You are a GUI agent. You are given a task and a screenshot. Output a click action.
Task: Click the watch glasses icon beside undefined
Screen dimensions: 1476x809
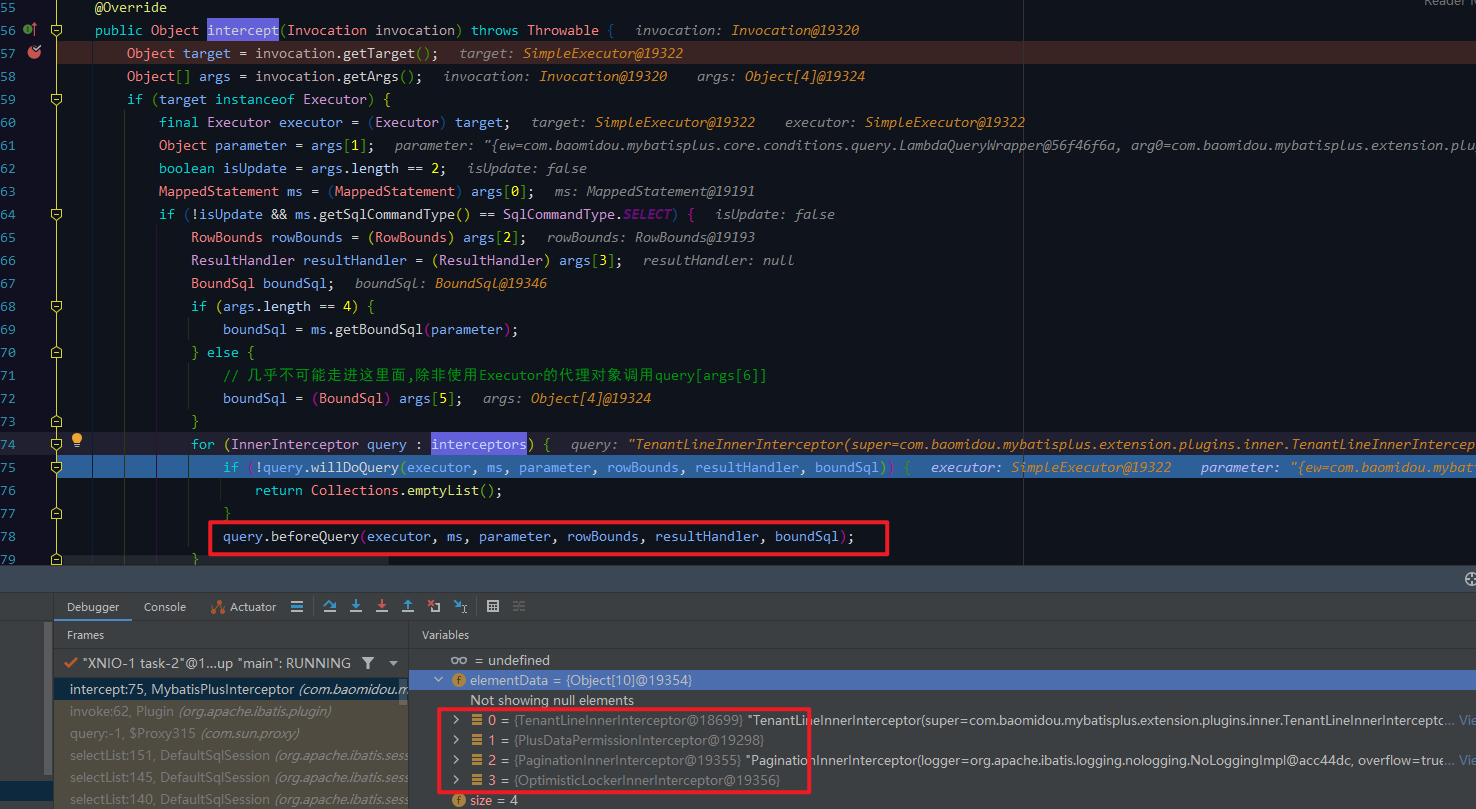pos(459,660)
